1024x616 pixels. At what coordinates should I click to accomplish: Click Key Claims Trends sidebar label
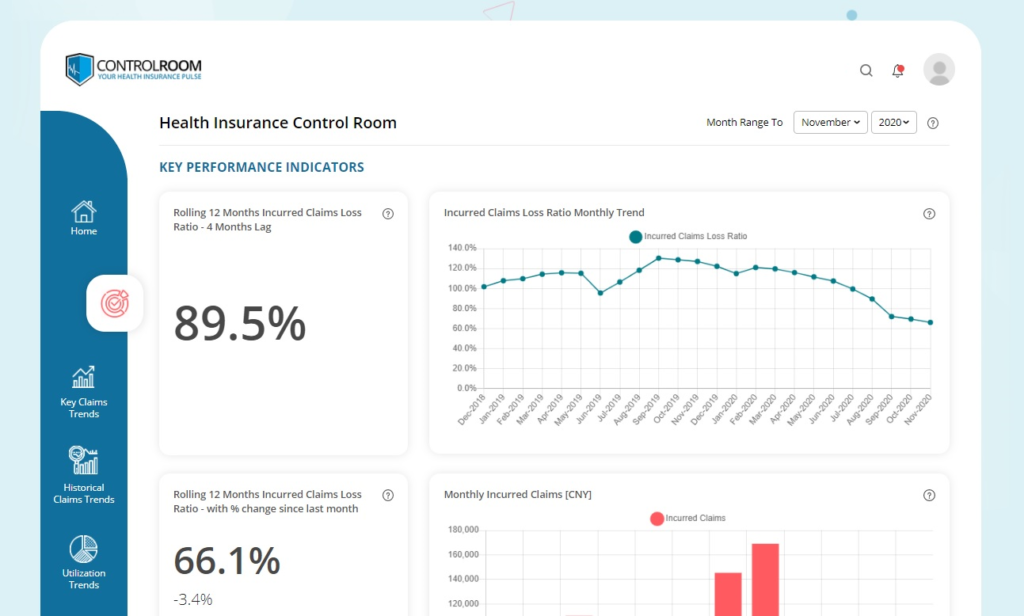[84, 408]
